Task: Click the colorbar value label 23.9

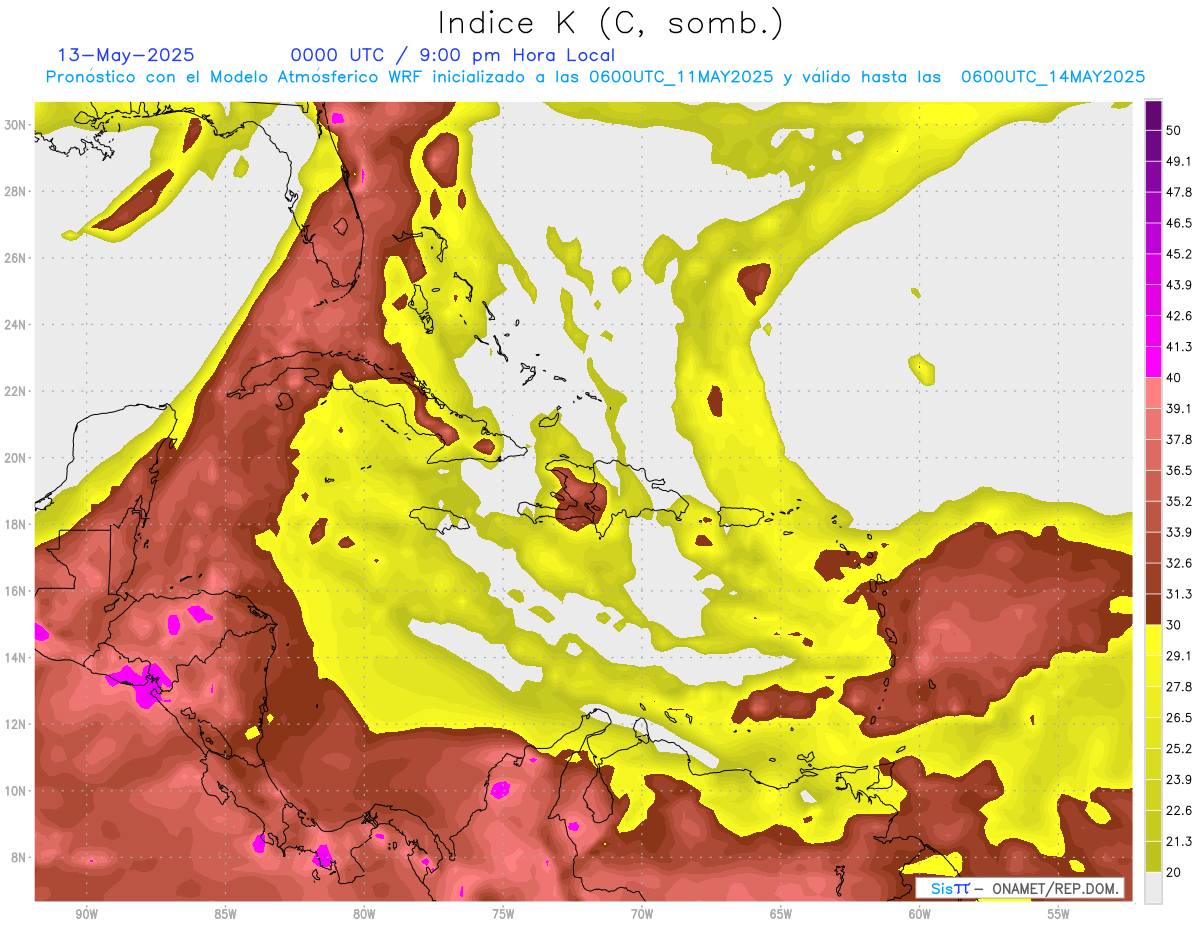Action: click(1179, 779)
